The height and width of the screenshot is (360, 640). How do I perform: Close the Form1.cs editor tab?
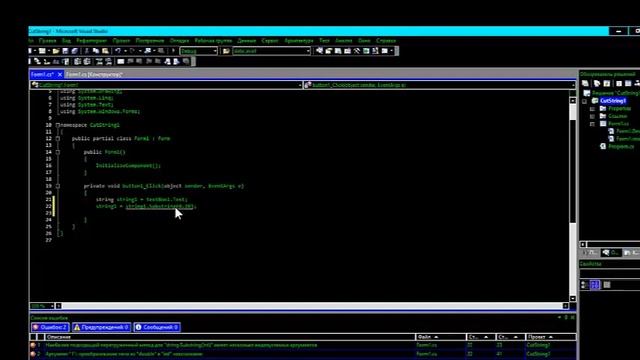click(60, 75)
